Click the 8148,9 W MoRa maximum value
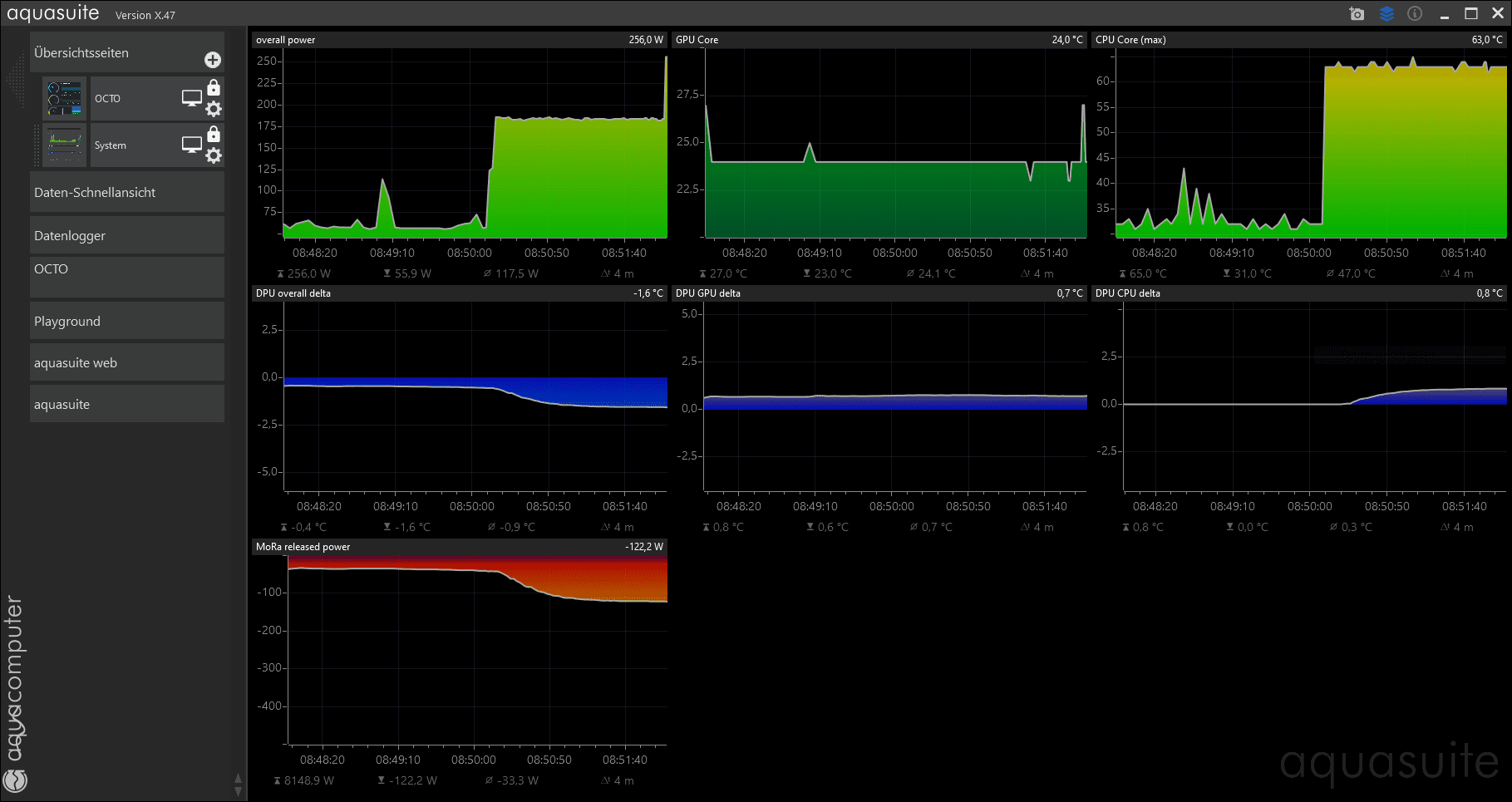 (x=309, y=780)
